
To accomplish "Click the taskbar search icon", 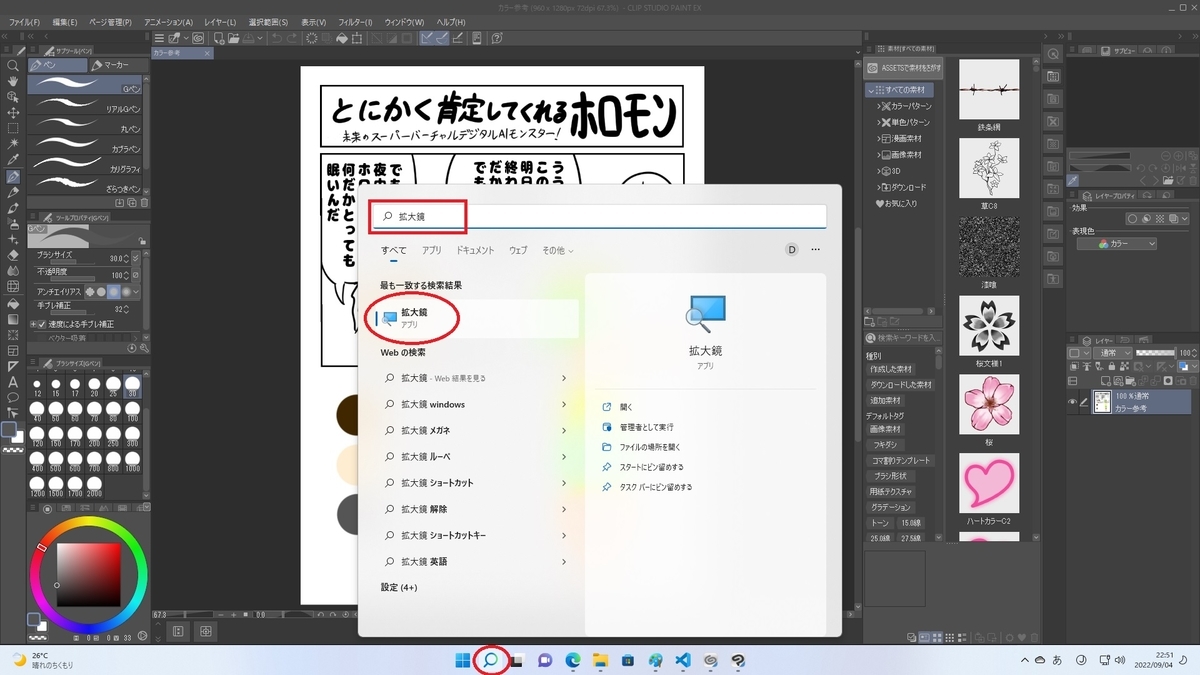I will click(x=491, y=660).
